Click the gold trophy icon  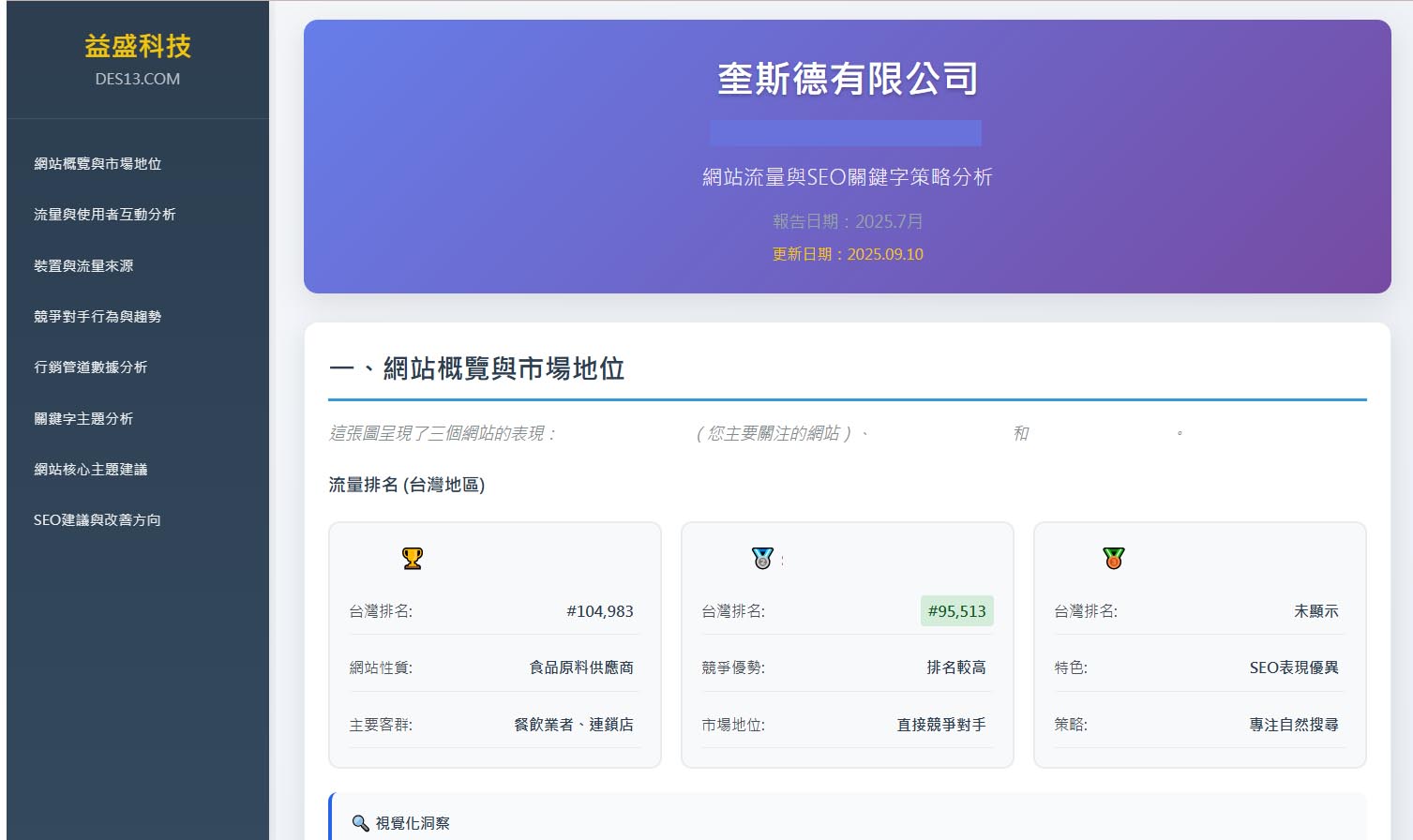(413, 559)
